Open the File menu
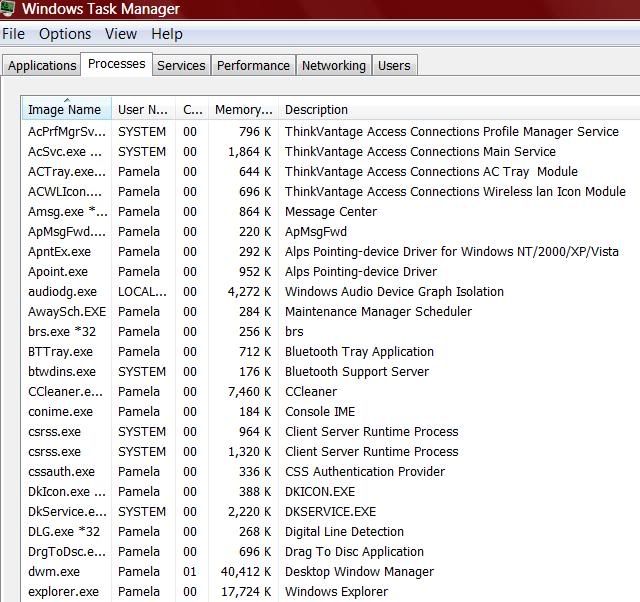This screenshot has width=640, height=602. (14, 34)
